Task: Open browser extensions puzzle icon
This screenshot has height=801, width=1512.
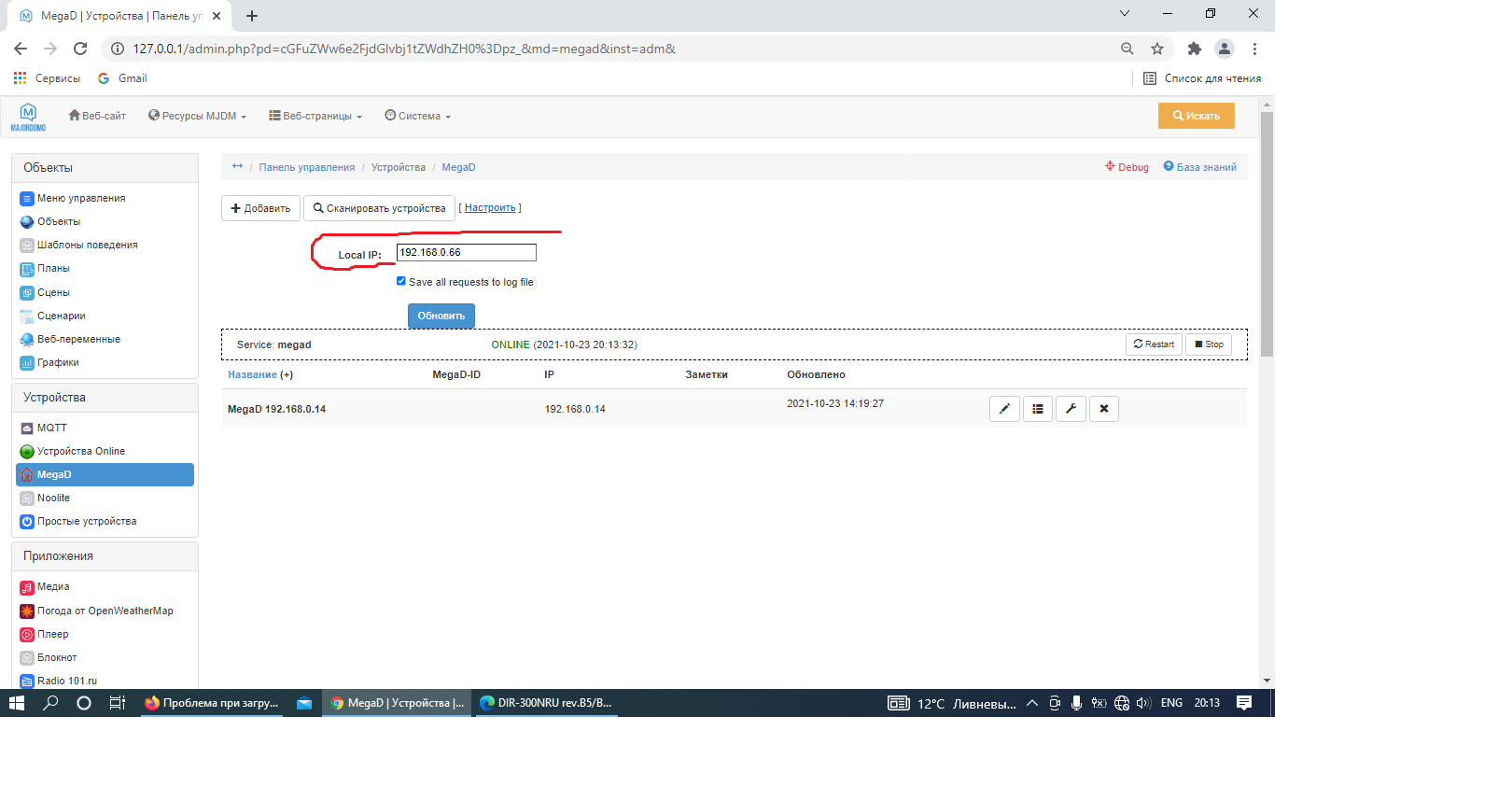Action: pyautogui.click(x=1194, y=49)
